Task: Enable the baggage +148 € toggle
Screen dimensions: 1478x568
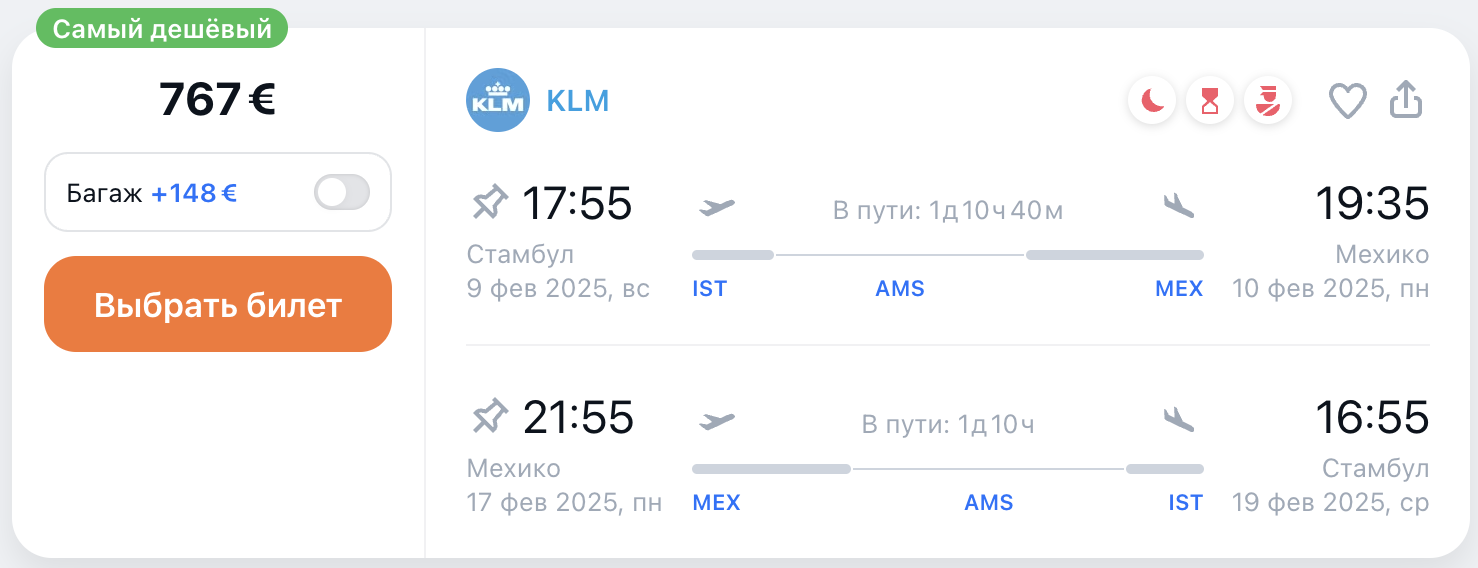Action: [342, 192]
